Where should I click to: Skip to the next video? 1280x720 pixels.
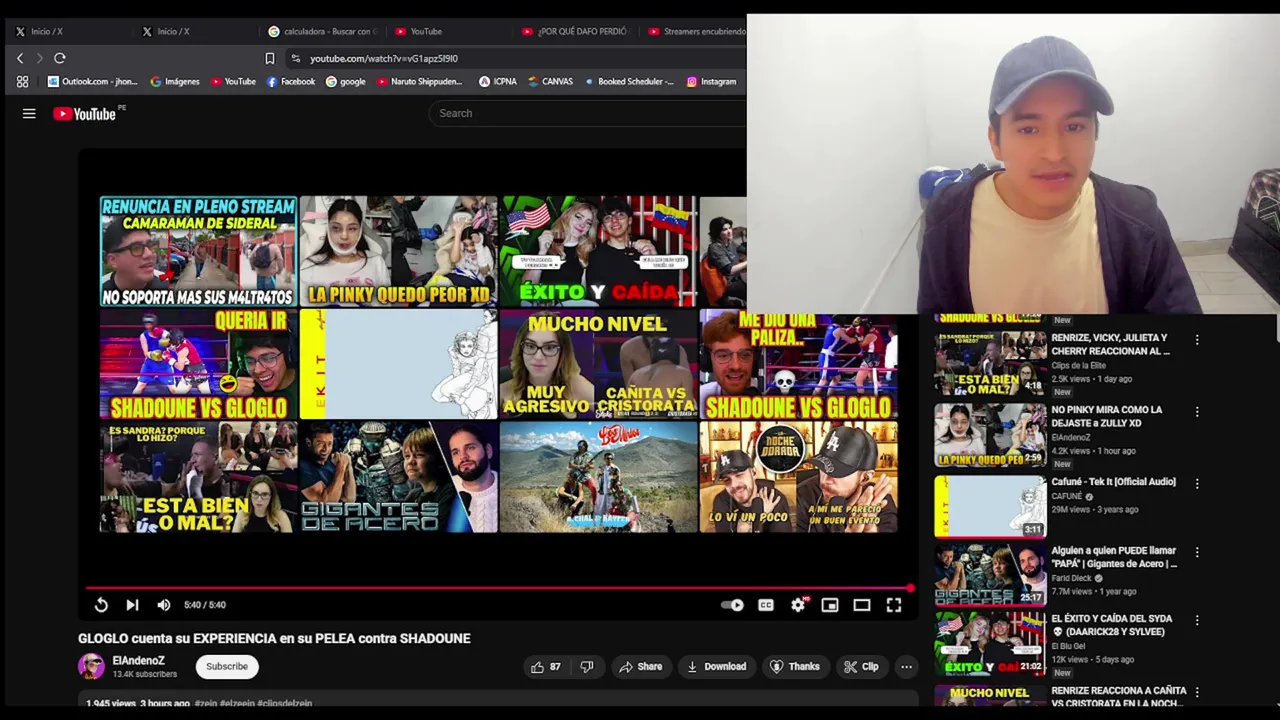pyautogui.click(x=132, y=605)
